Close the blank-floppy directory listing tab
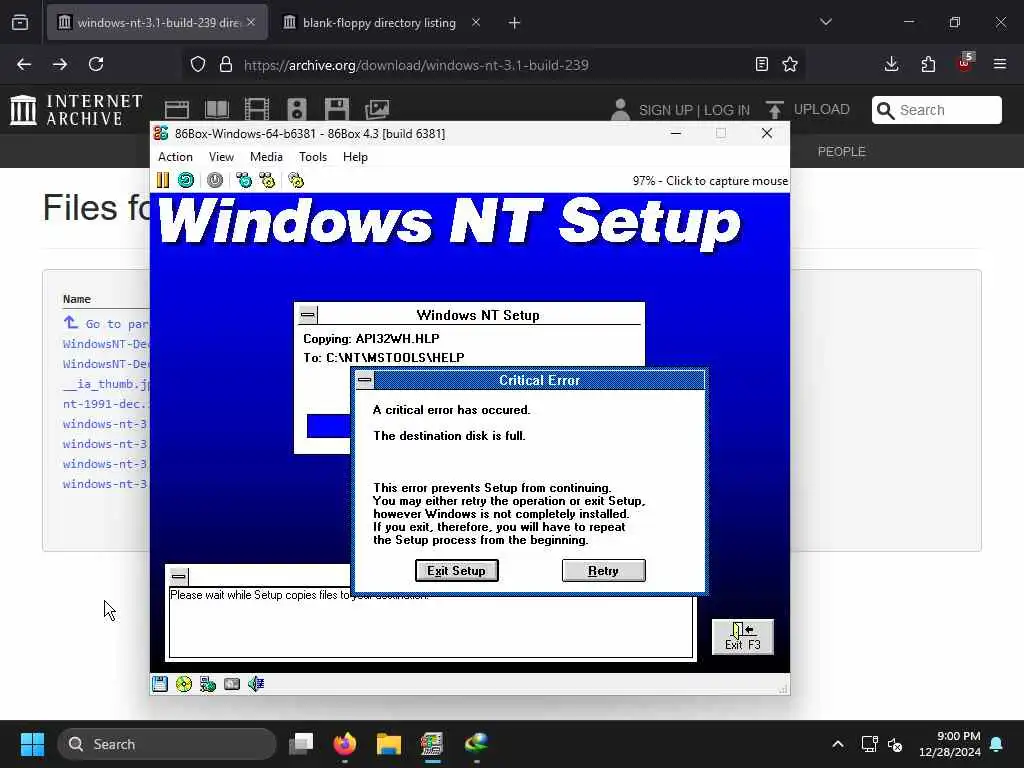The height and width of the screenshot is (768, 1024). [x=476, y=22]
